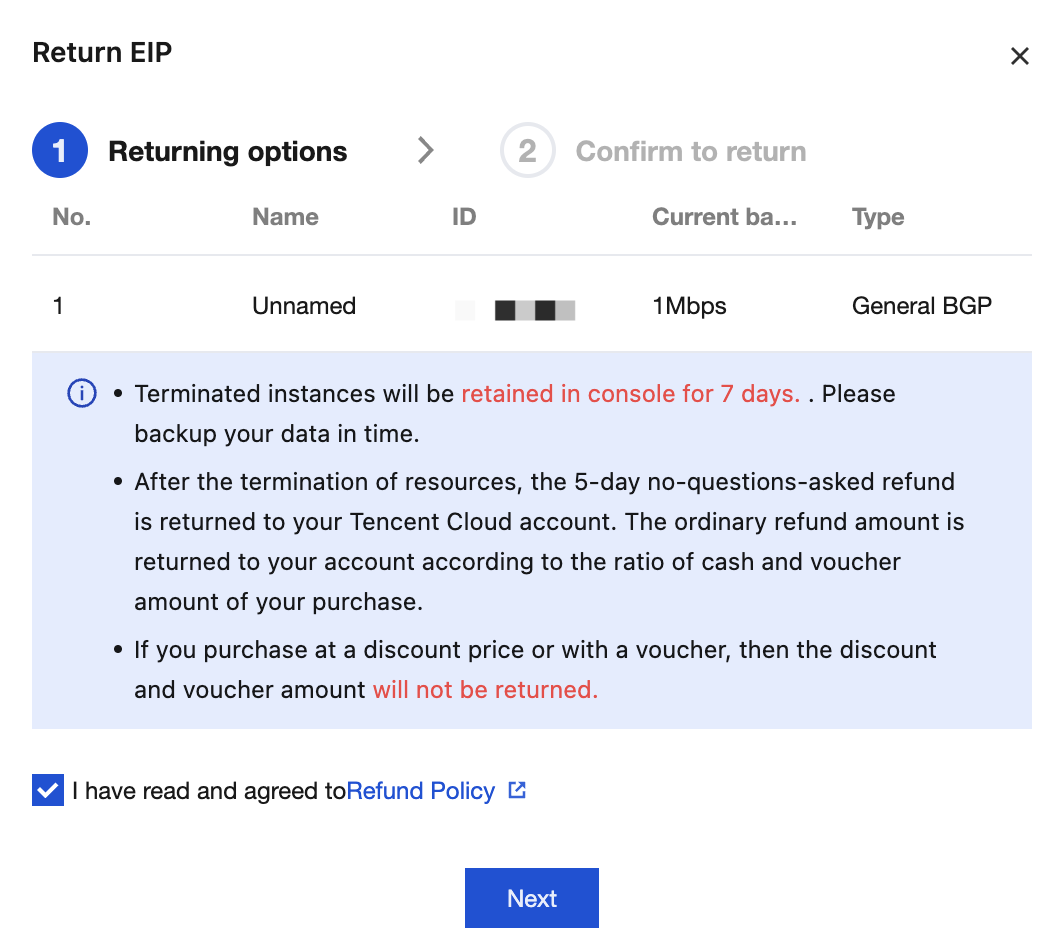Viewport: 1048px width, 952px height.
Task: Click the info icon in notice box
Action: point(82,393)
